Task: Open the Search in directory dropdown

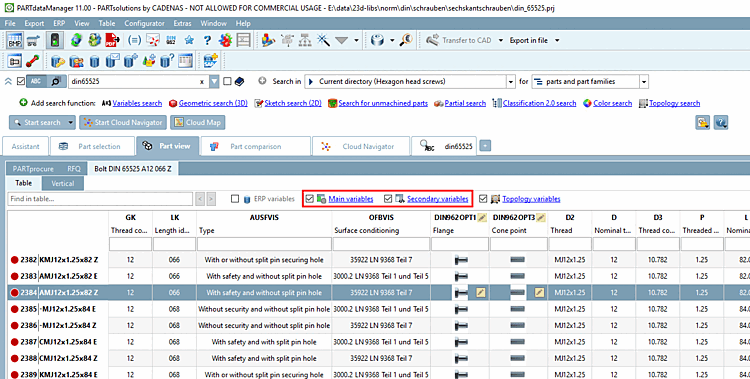Action: click(x=511, y=82)
